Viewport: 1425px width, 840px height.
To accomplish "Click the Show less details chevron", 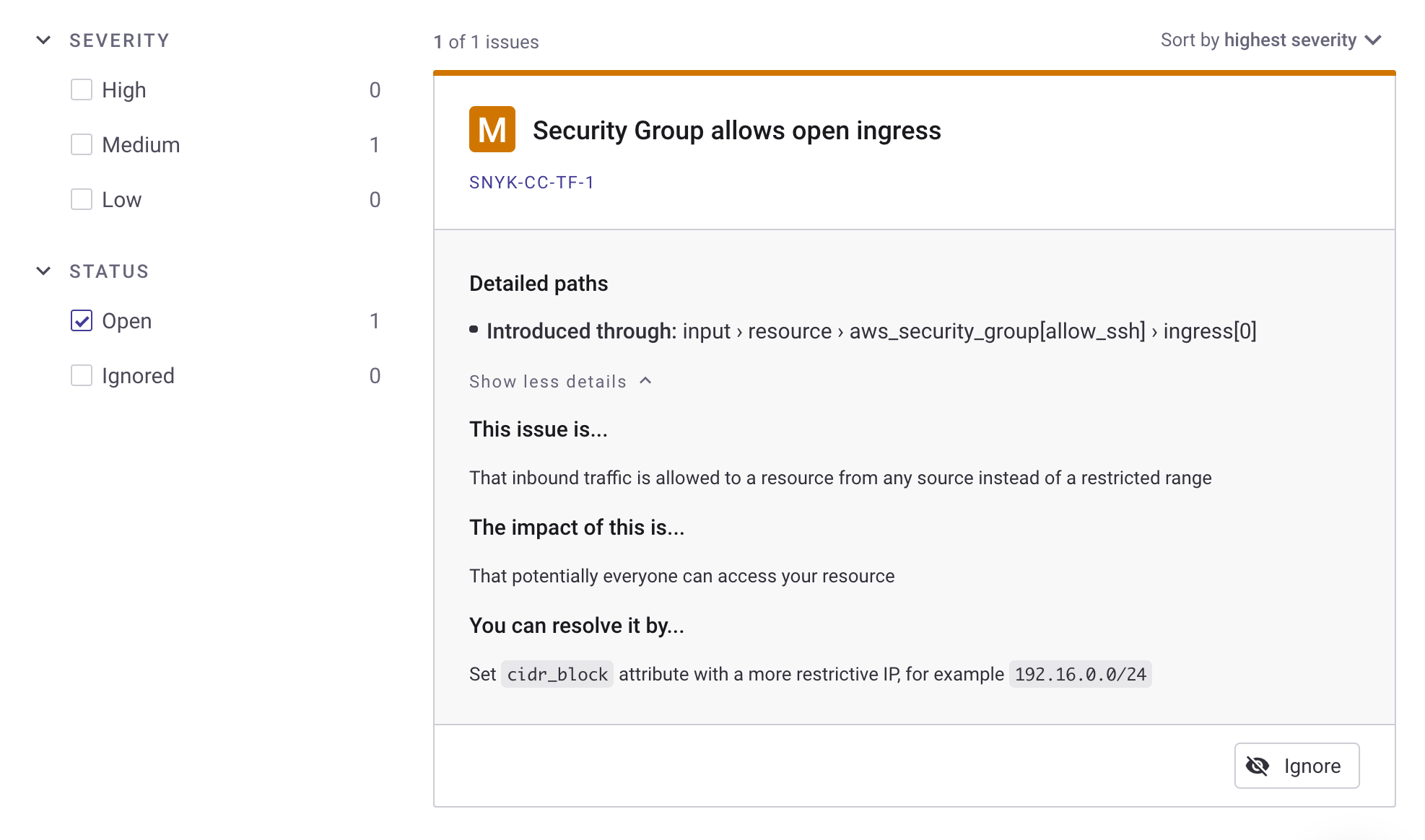I will point(646,381).
